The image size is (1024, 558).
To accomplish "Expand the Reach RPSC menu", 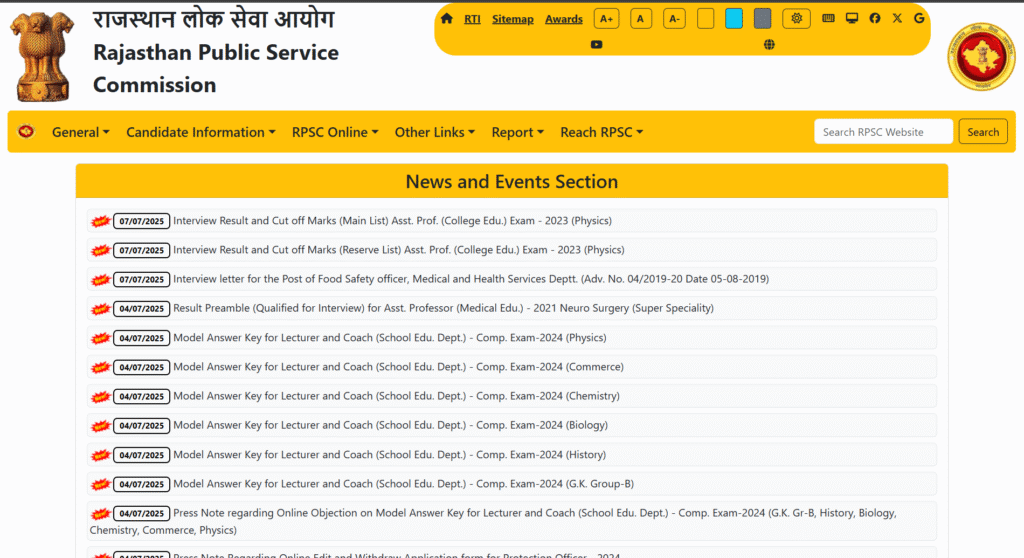I will (601, 132).
